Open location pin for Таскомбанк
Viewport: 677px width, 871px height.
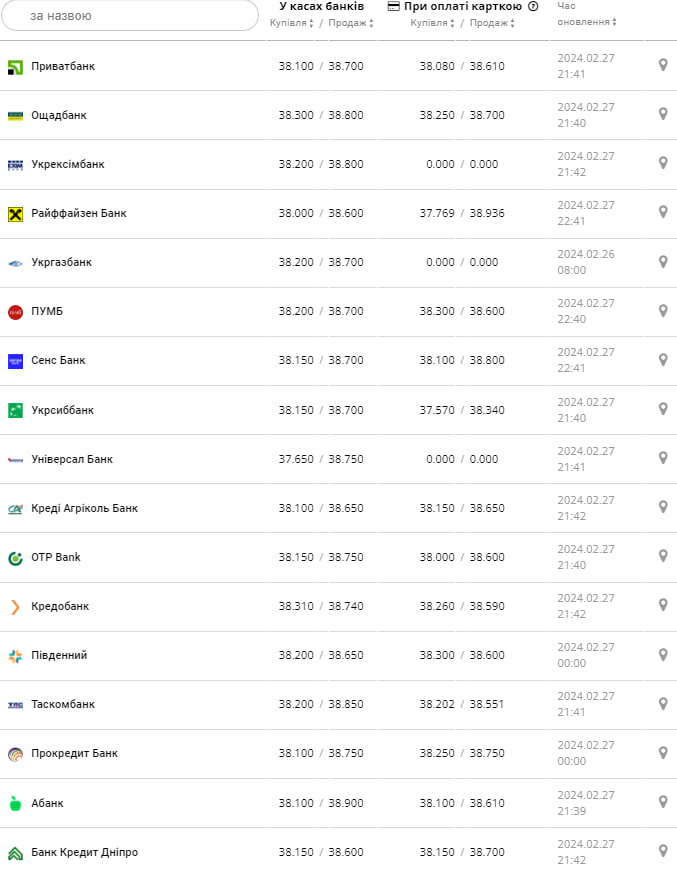click(x=662, y=704)
